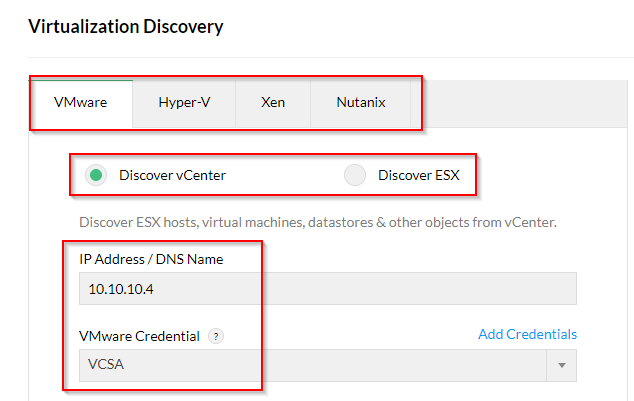Select the Discover vCenter radio button
Viewport: 634px width, 401px height.
(x=96, y=175)
